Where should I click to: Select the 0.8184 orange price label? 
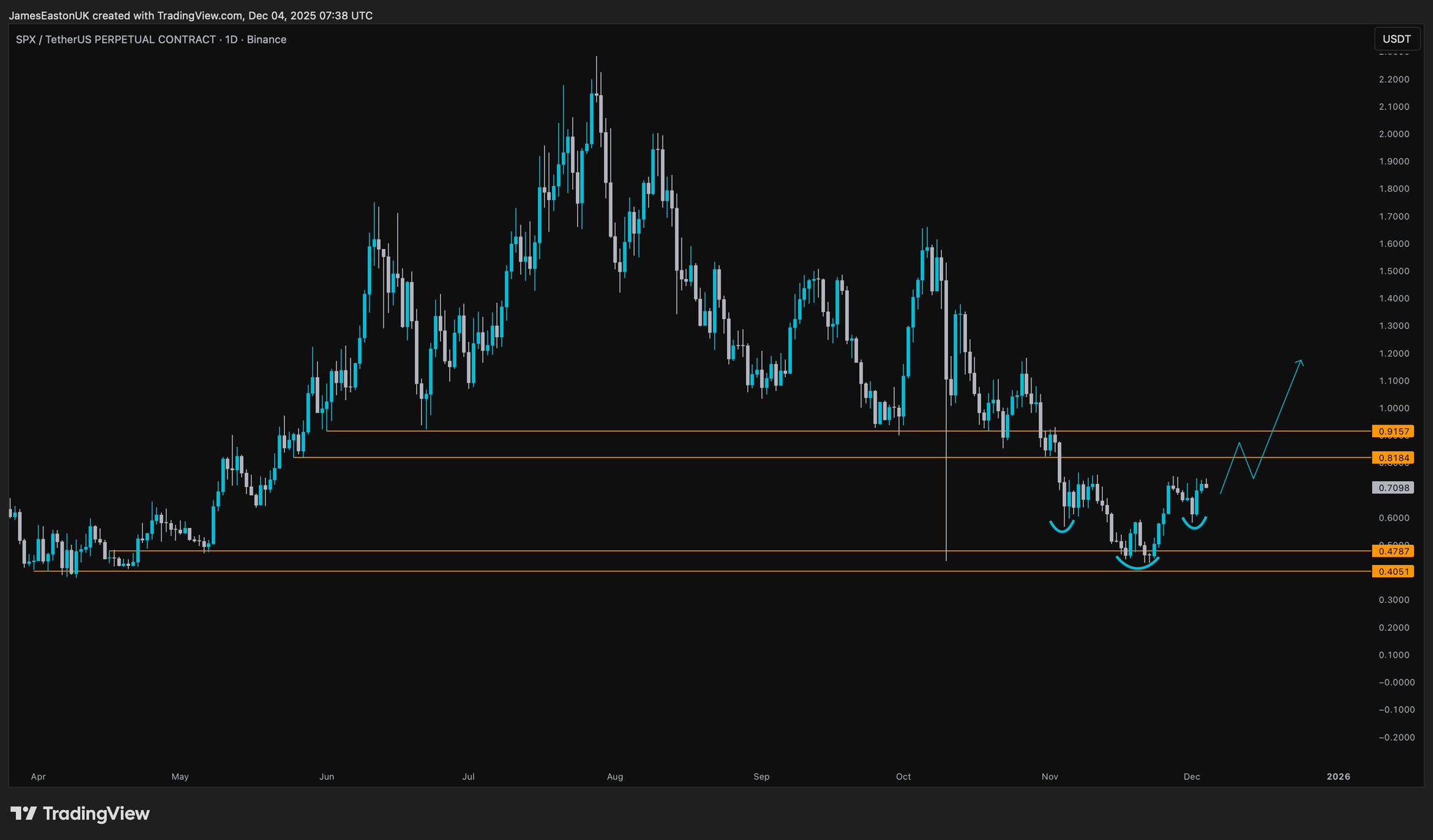1392,458
